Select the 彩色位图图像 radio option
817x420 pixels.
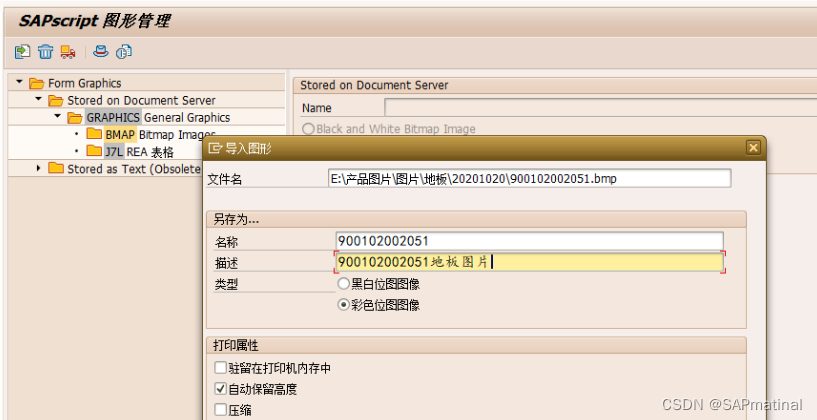343,305
